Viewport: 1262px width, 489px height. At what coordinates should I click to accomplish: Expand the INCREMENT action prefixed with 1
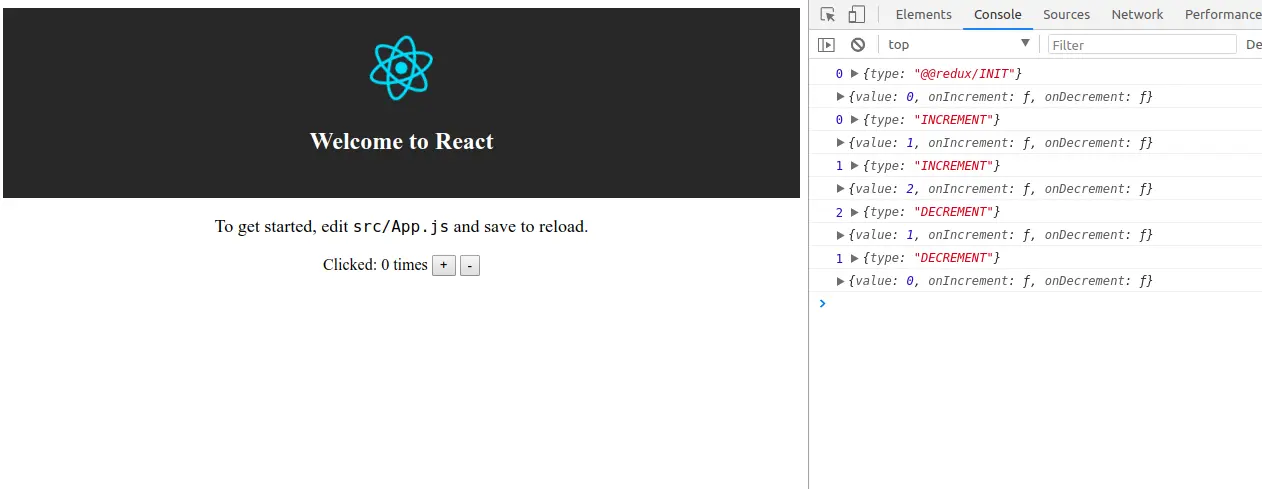[854, 166]
